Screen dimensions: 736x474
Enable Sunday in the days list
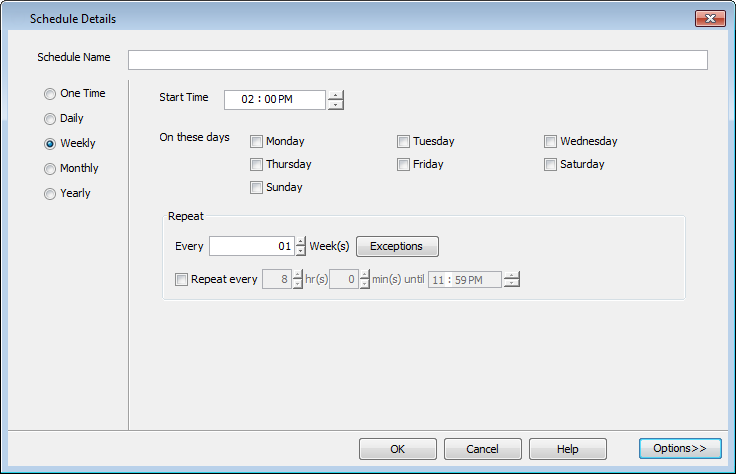click(x=257, y=188)
